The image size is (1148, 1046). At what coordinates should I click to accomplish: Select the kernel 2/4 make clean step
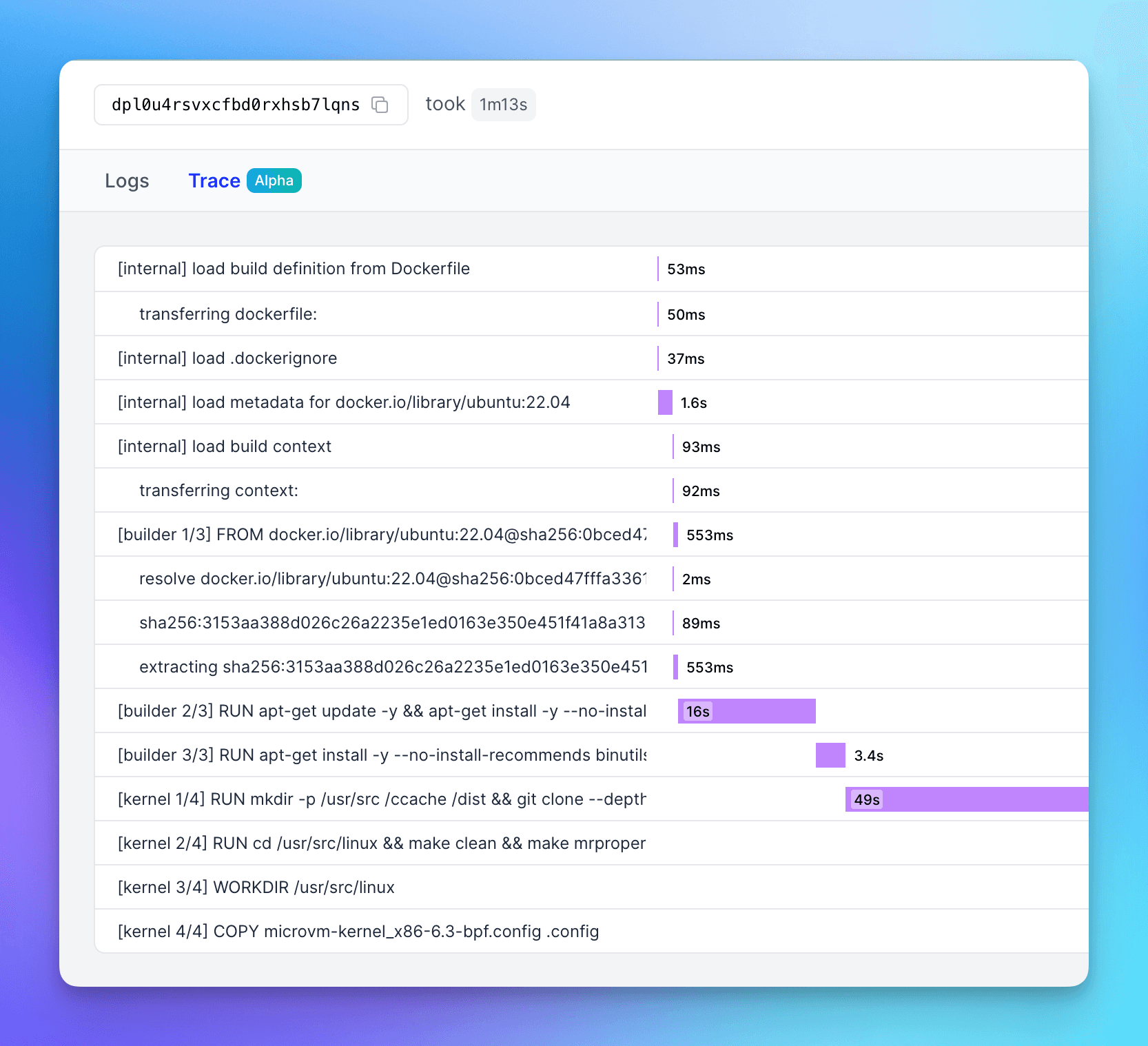tap(381, 843)
